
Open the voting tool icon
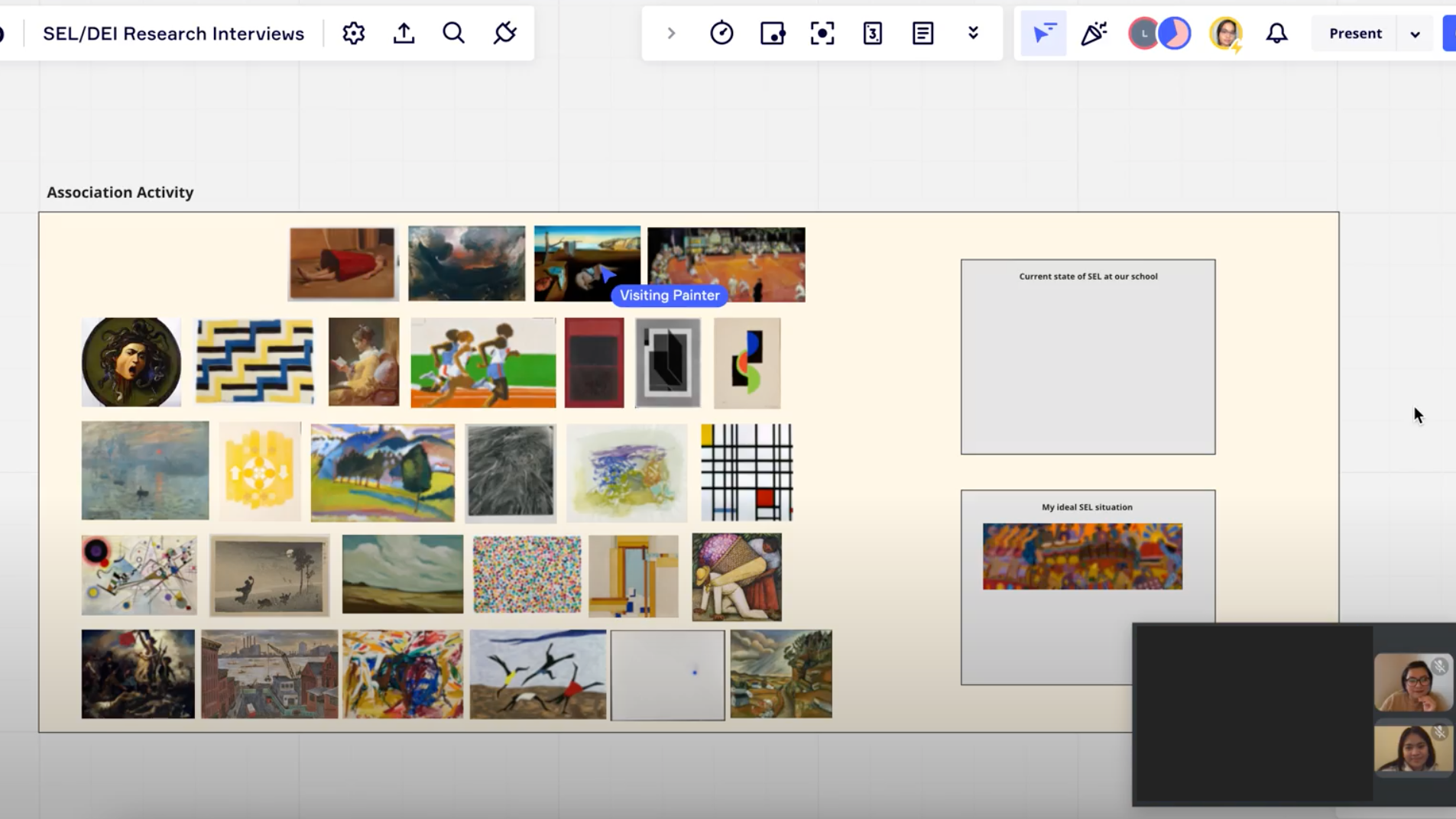(772, 34)
